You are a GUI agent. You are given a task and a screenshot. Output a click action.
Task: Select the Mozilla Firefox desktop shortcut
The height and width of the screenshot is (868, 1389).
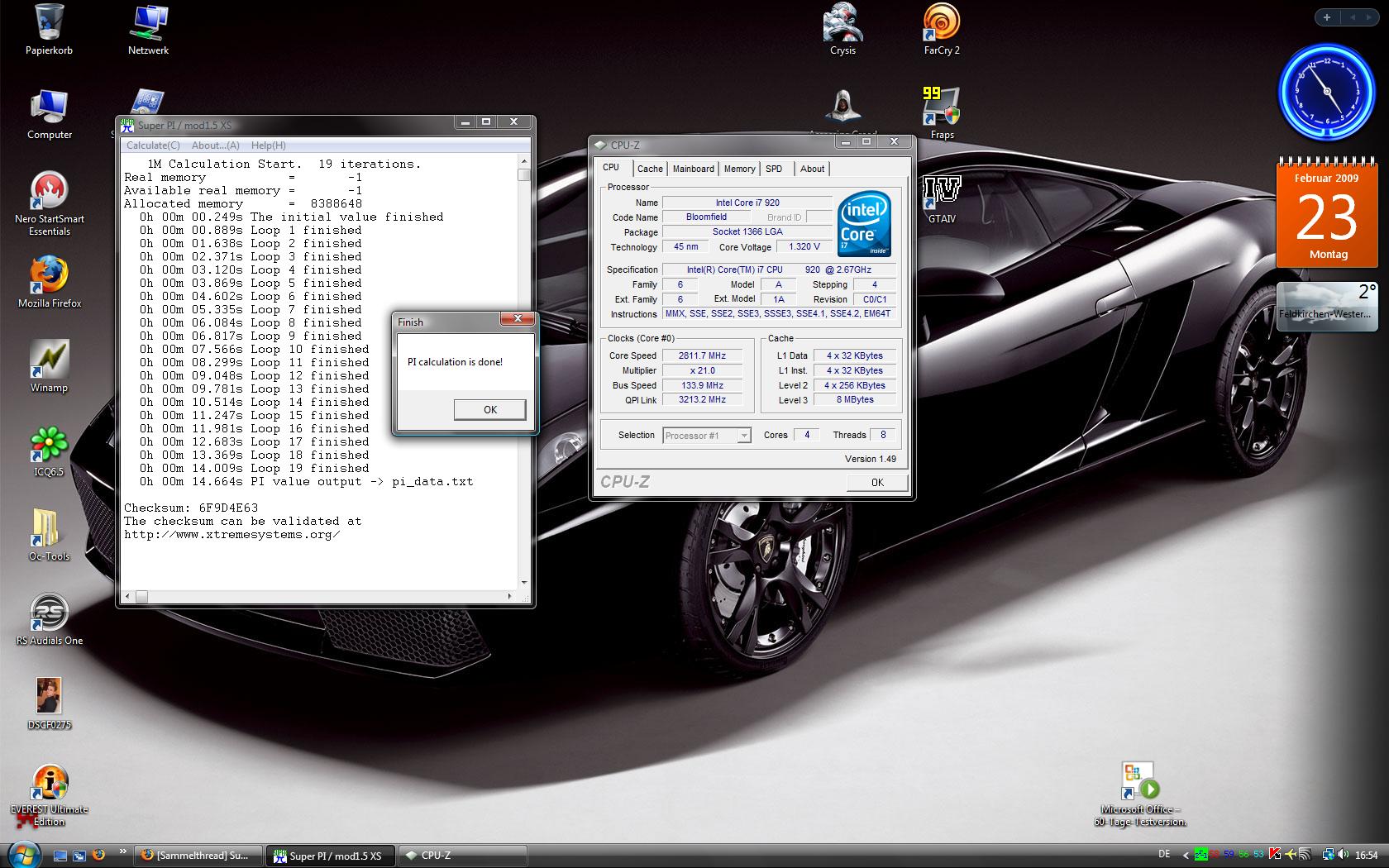click(49, 283)
